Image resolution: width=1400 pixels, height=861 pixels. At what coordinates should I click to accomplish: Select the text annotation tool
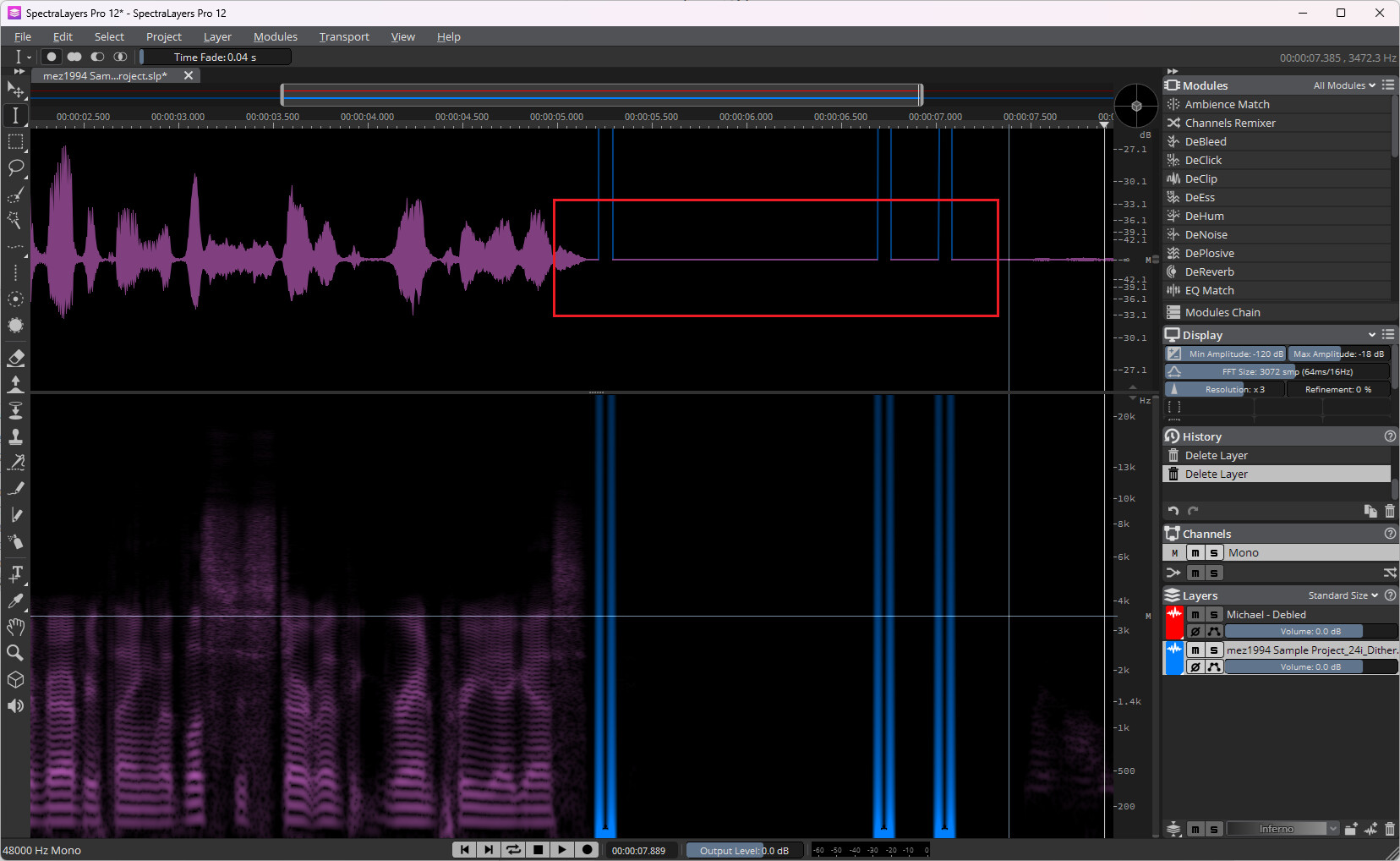click(x=15, y=573)
